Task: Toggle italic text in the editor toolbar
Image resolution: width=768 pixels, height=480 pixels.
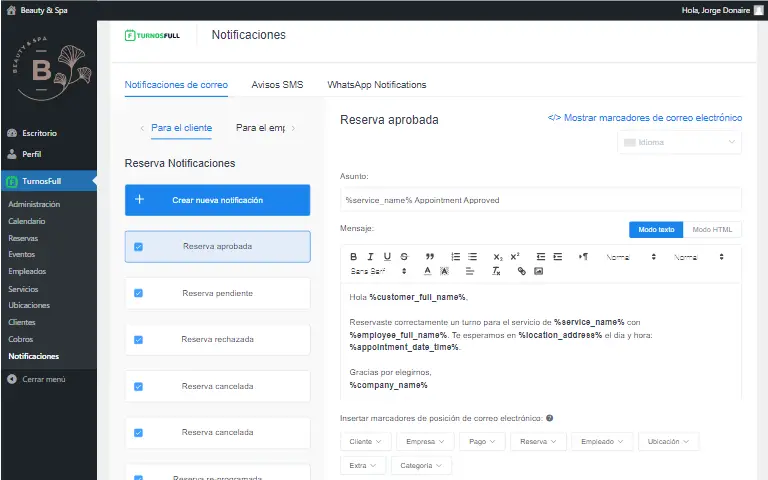Action: click(x=370, y=257)
